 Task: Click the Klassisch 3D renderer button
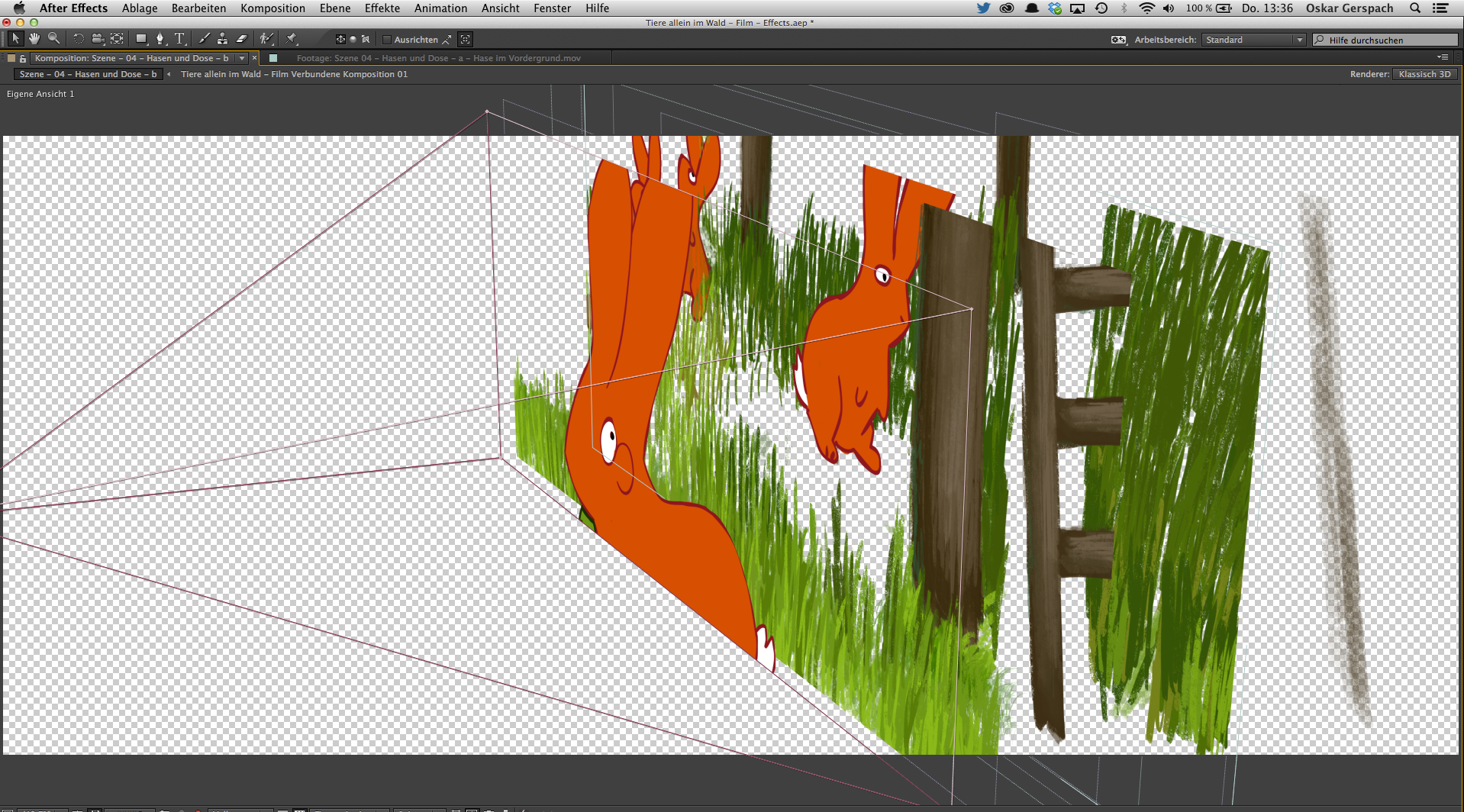coord(1424,74)
